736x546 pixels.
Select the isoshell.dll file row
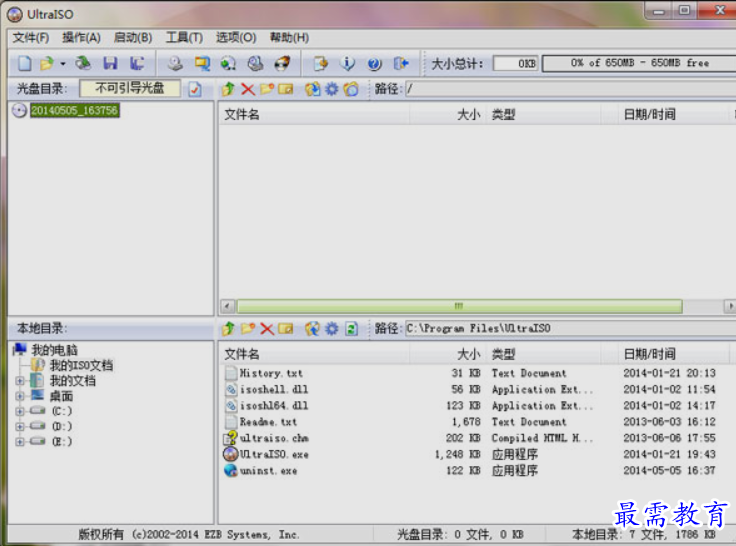[475, 390]
